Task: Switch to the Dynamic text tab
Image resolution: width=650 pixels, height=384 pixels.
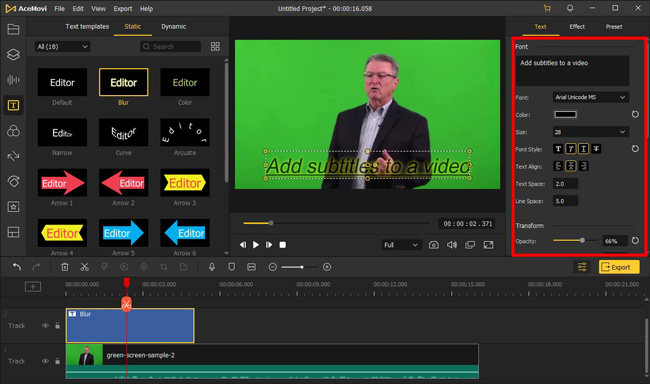Action: click(x=173, y=27)
